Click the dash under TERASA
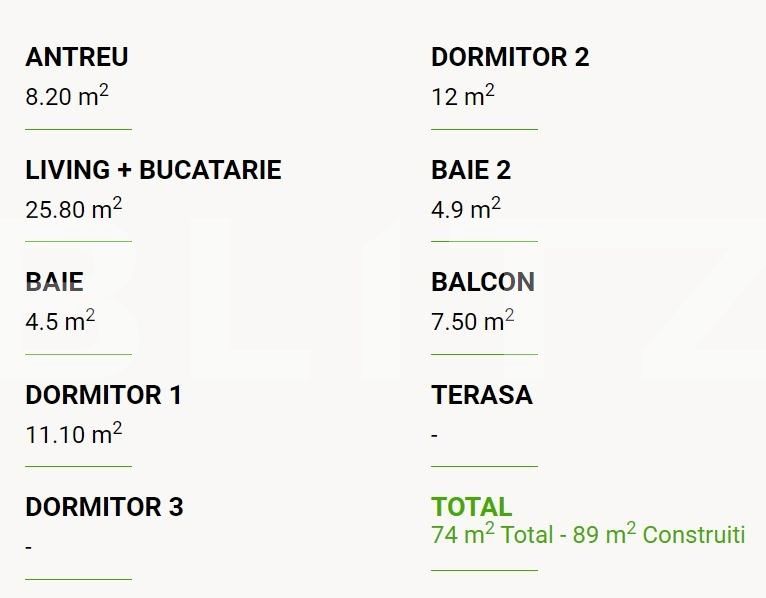This screenshot has height=598, width=766. tap(435, 435)
